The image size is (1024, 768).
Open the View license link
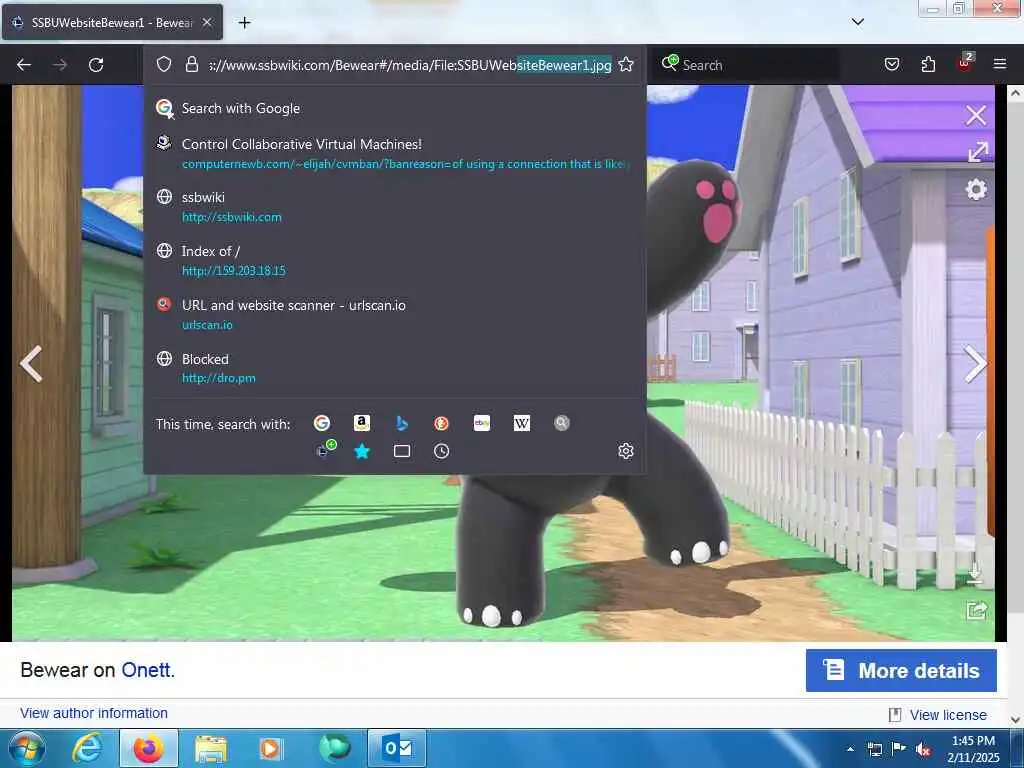(x=948, y=715)
